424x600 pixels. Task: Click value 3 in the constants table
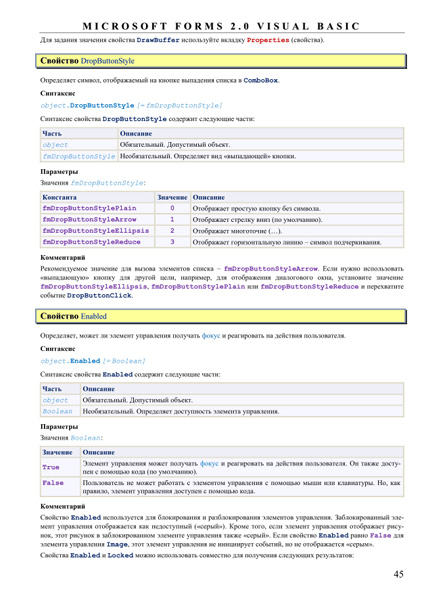coord(172,242)
